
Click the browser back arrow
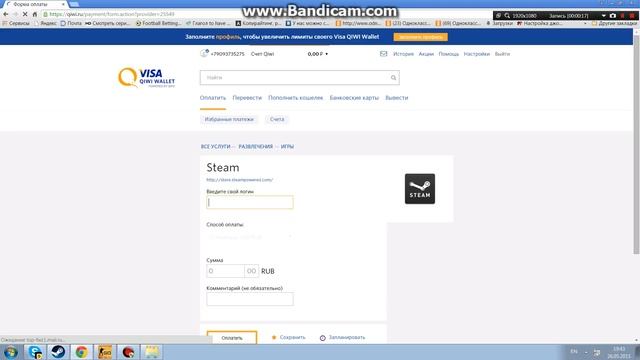[x=6, y=14]
